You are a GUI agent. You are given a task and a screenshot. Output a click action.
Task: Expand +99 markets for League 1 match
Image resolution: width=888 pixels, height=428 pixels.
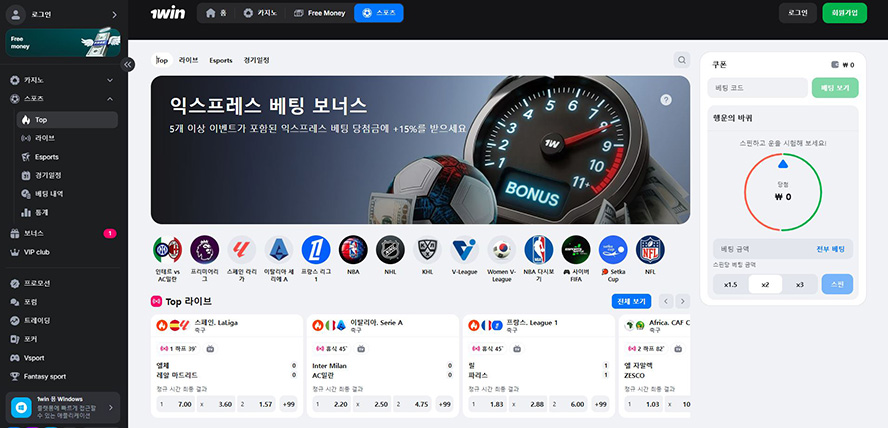tap(601, 404)
